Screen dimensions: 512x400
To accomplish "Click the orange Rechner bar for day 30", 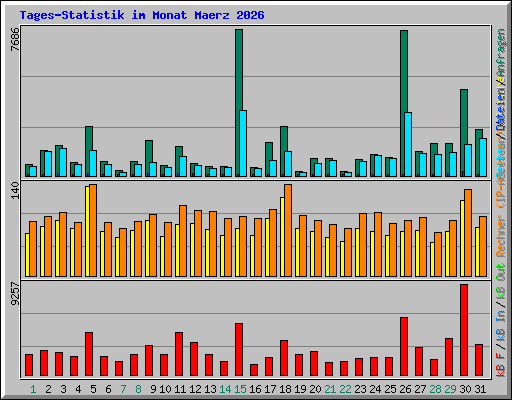I will click(468, 233).
